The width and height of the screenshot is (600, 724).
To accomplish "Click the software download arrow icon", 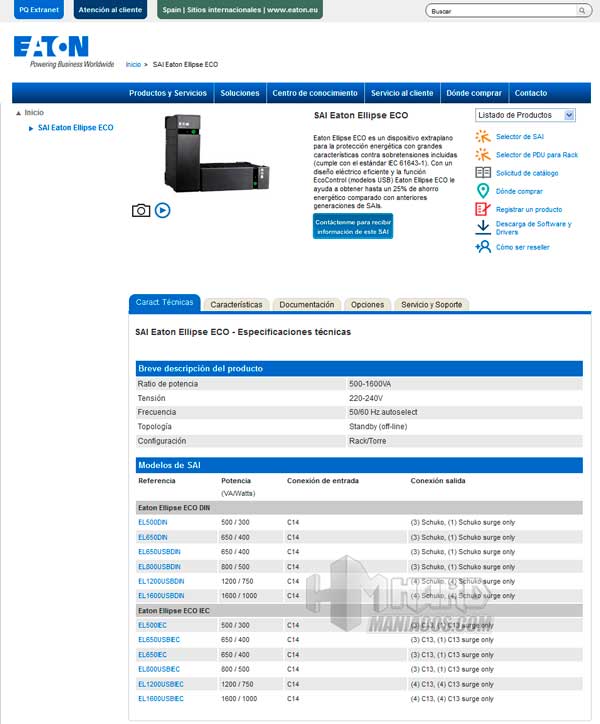I will click(483, 228).
